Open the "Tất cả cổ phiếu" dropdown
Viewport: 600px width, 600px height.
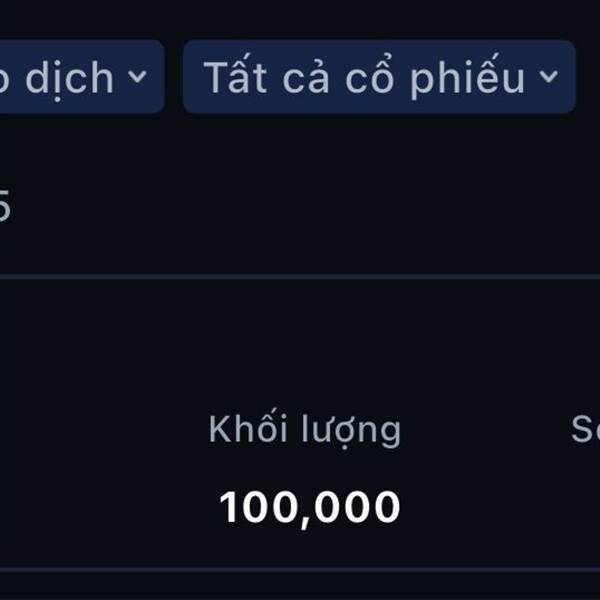[x=379, y=77]
